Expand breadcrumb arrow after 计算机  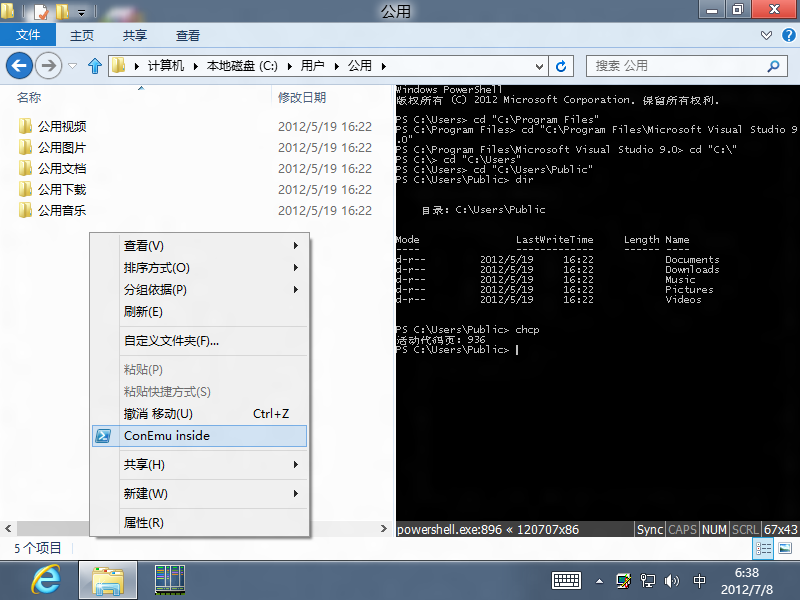pos(195,66)
